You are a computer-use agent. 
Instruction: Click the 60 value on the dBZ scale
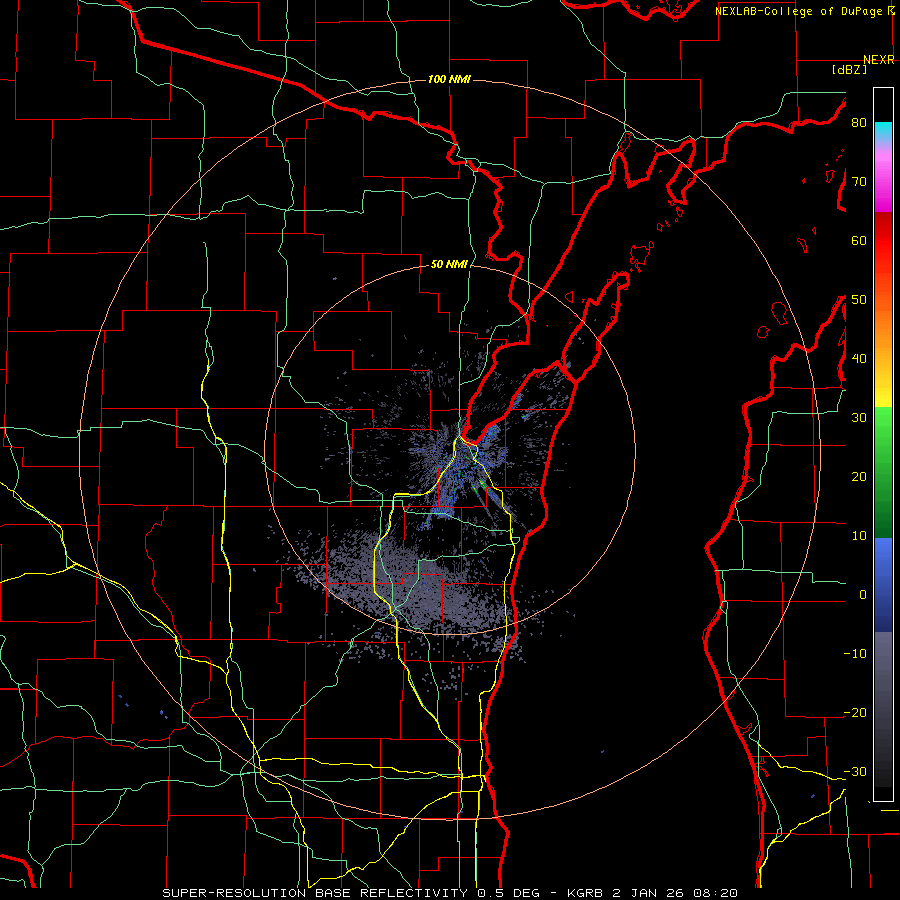859,240
